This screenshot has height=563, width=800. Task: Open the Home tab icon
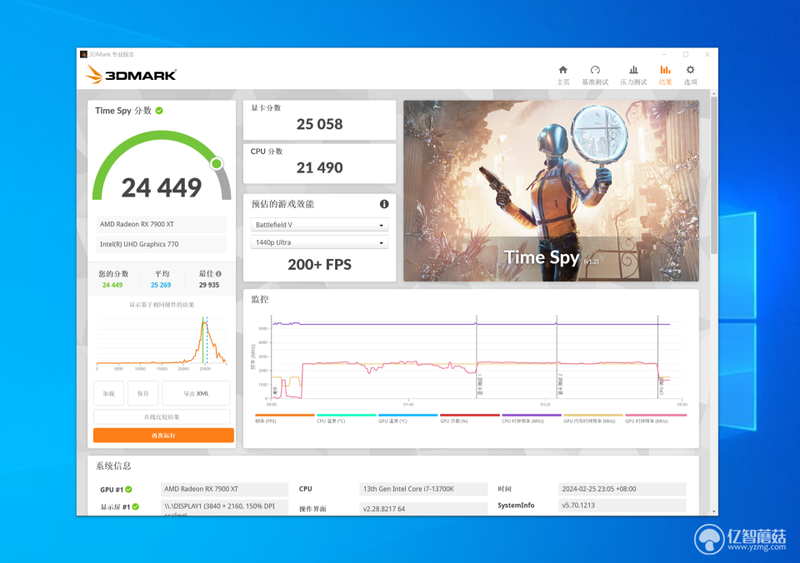point(563,70)
